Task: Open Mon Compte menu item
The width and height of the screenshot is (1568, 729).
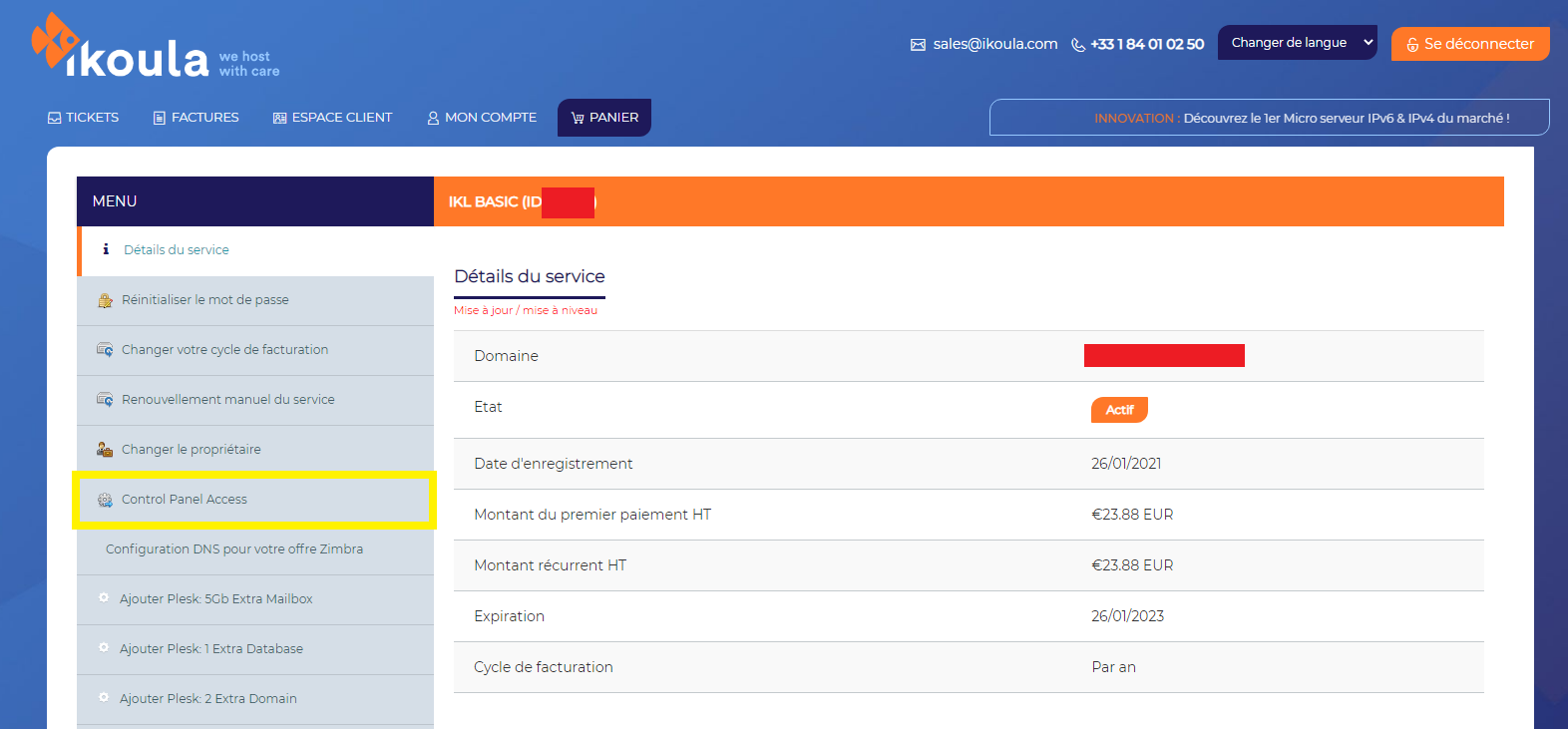Action: (x=482, y=118)
